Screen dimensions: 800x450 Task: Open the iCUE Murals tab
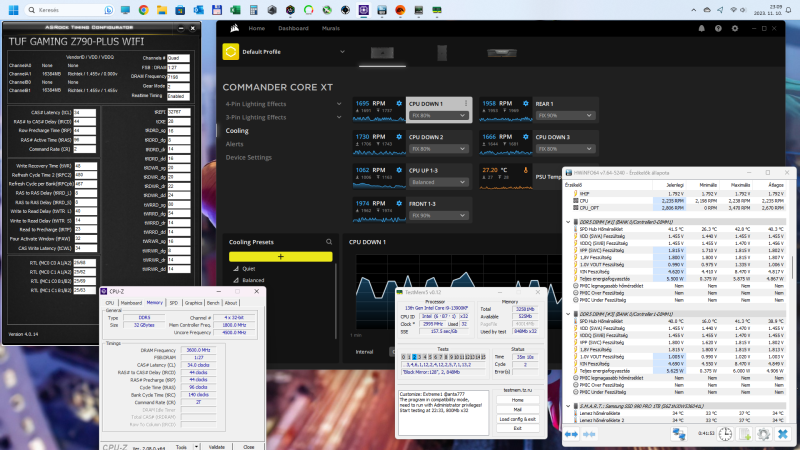coord(331,29)
